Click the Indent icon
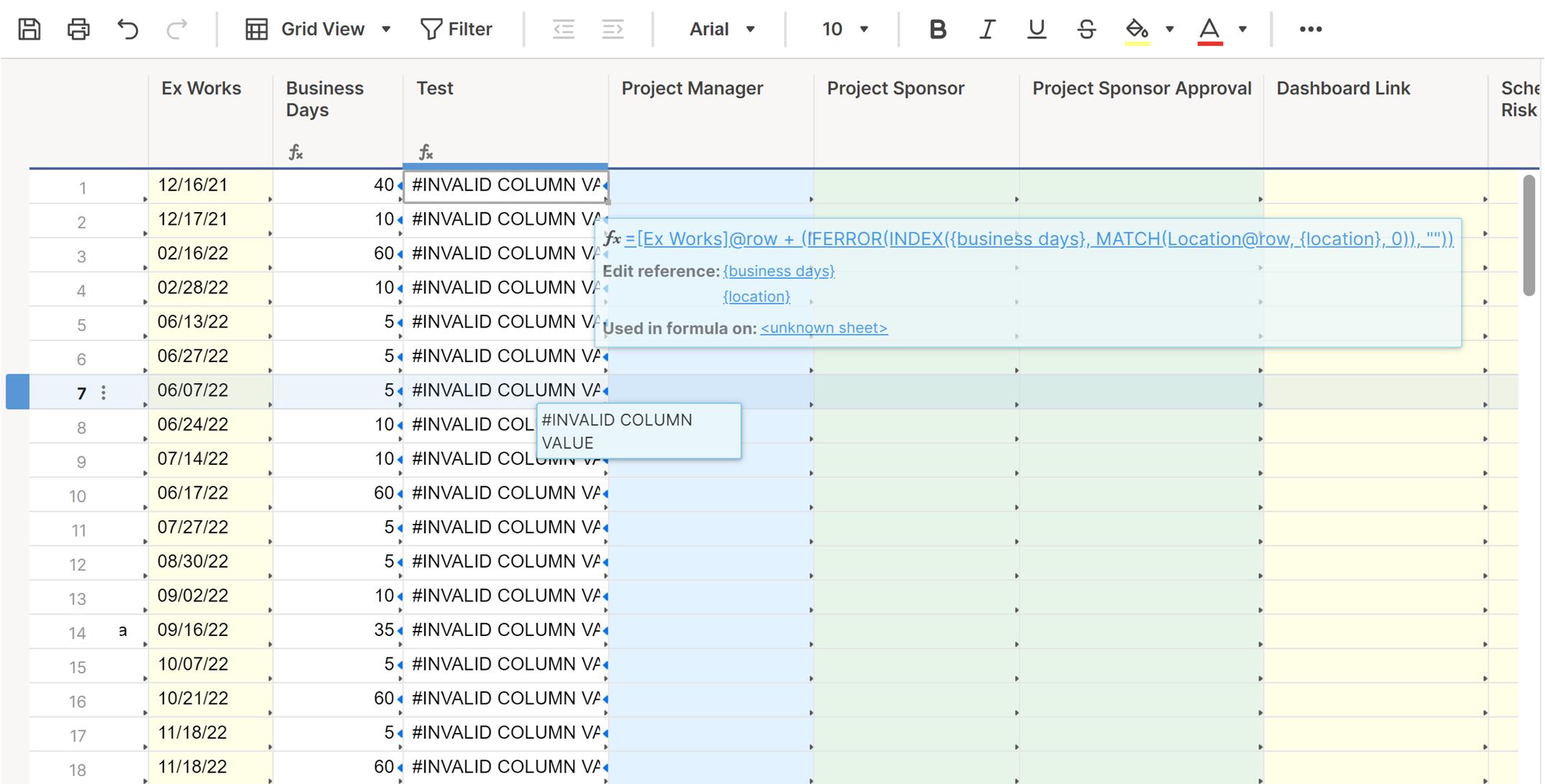Screen dimensions: 1545x784 coord(613,29)
